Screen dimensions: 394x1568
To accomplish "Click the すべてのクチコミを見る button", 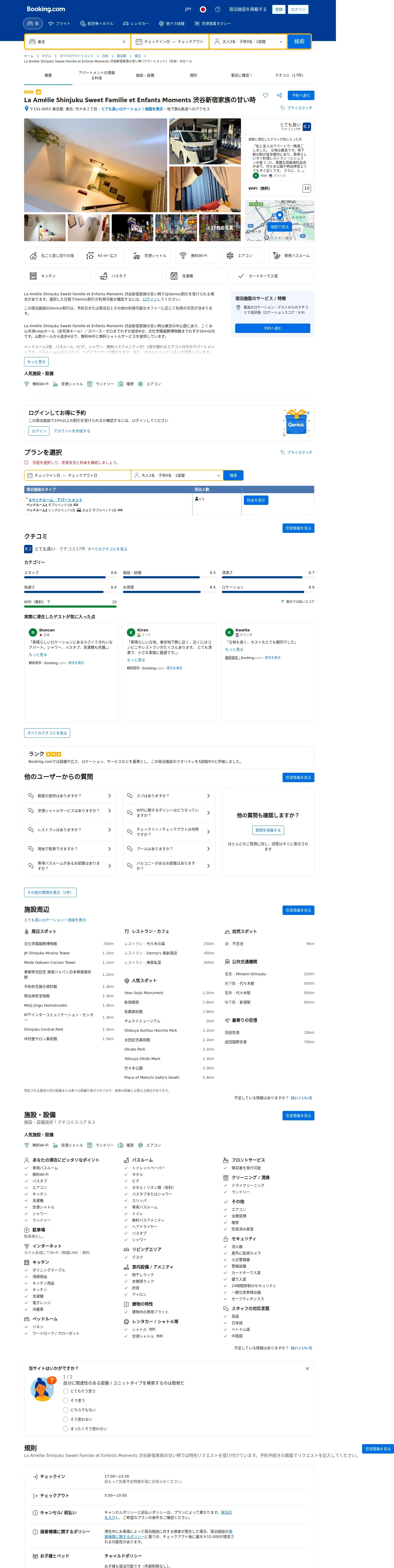I will (47, 733).
